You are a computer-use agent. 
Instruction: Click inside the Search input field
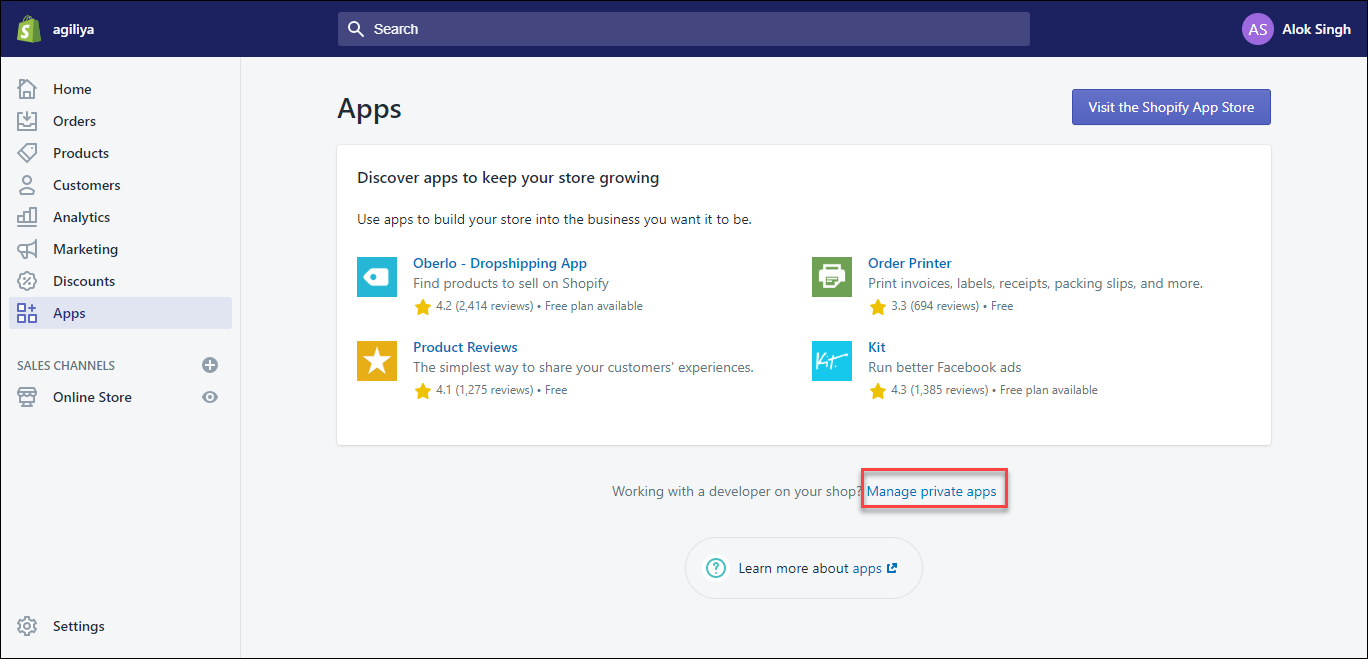click(x=600, y=28)
